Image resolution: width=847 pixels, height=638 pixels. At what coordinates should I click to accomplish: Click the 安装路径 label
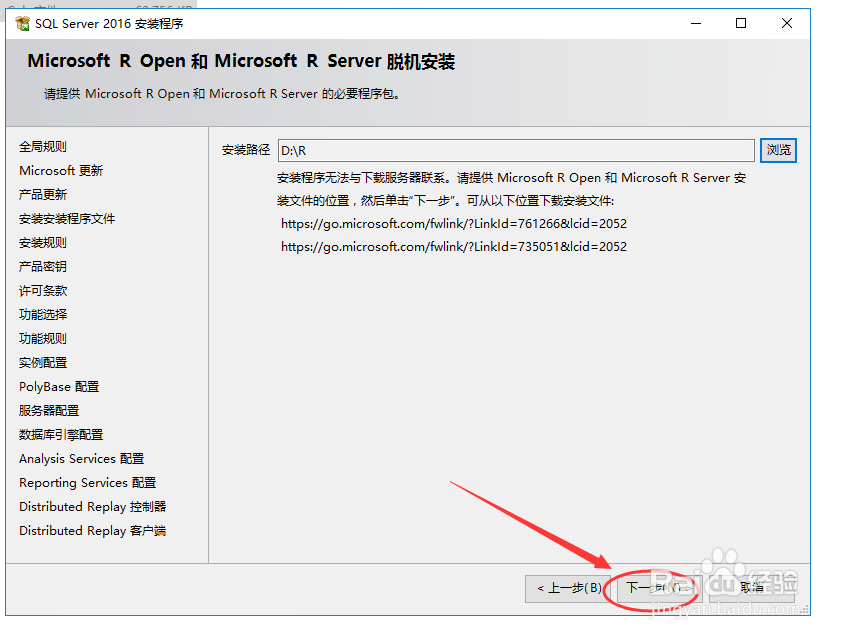[x=246, y=150]
